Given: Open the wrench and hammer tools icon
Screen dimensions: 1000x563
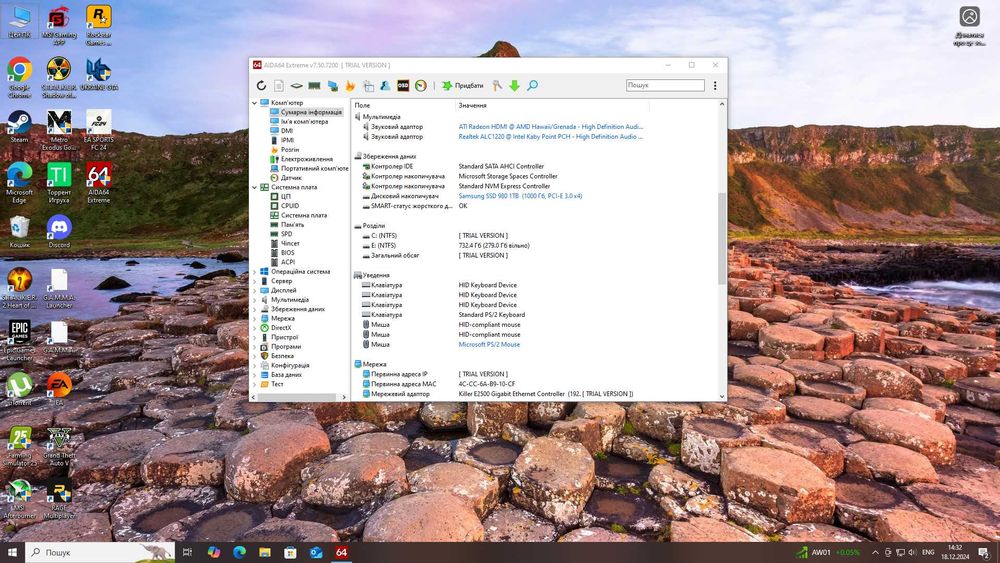Looking at the screenshot, I should point(497,86).
